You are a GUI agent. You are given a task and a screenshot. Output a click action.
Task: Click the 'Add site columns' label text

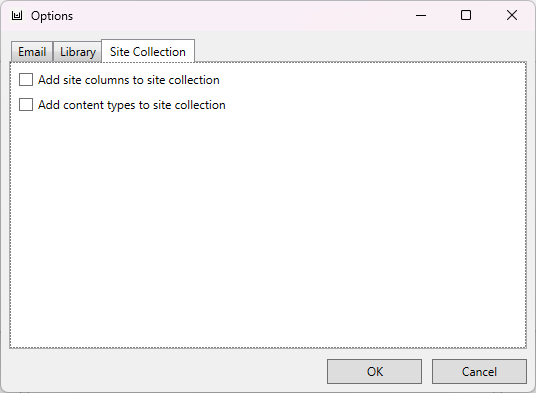pyautogui.click(x=84, y=80)
